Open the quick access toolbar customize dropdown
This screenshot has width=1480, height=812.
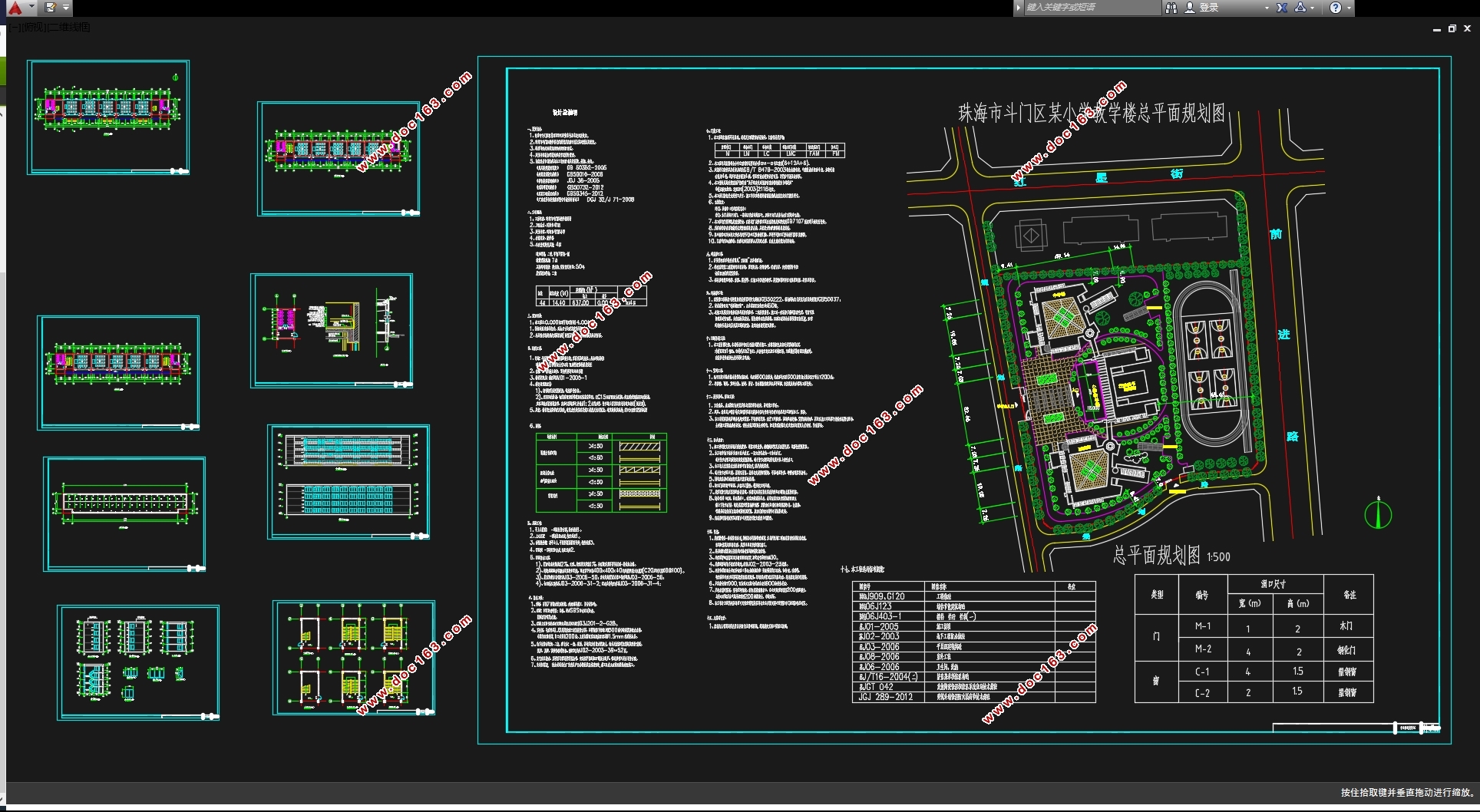[66, 8]
